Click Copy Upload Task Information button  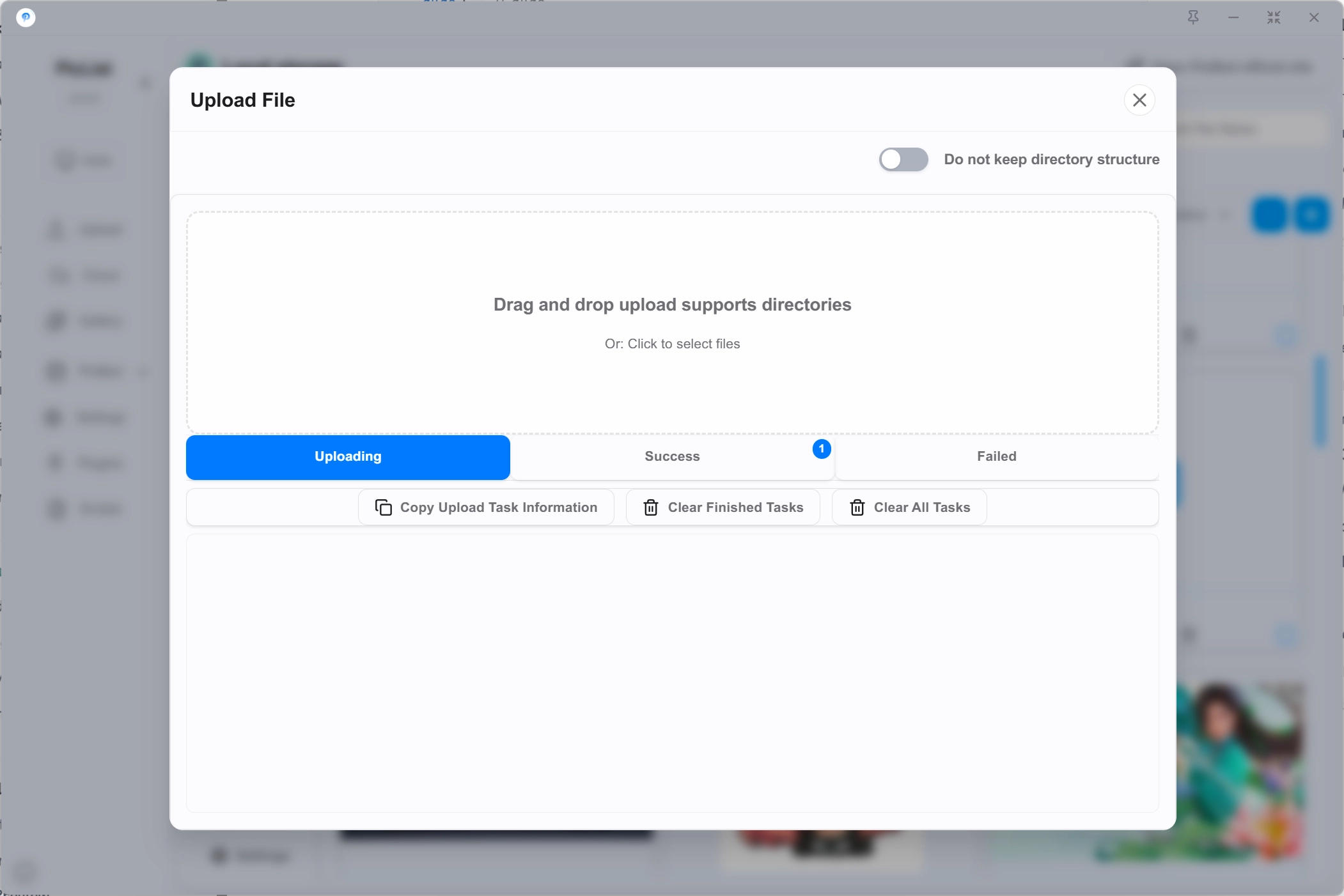[486, 507]
